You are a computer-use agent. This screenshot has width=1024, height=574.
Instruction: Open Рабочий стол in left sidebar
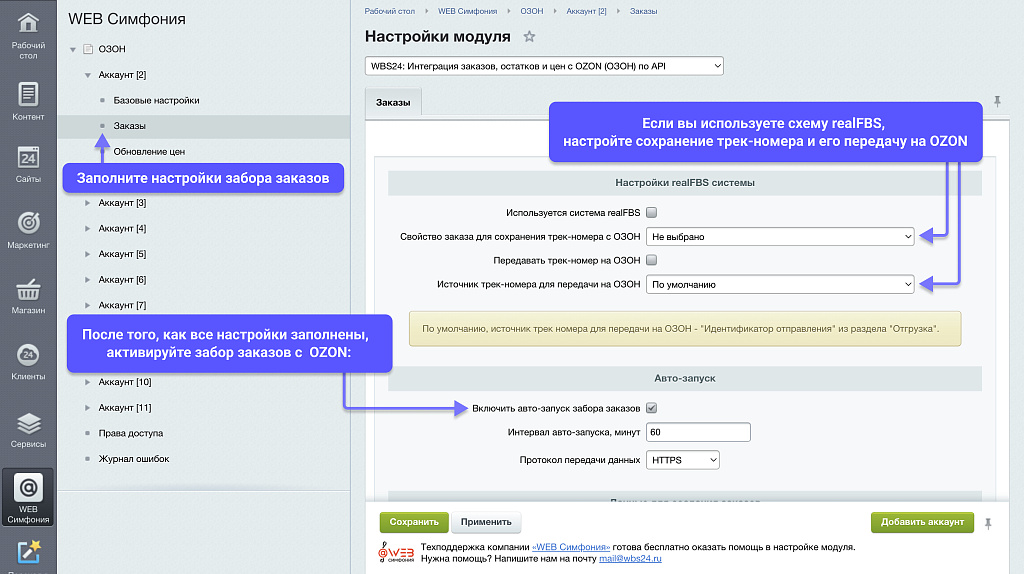[x=28, y=34]
